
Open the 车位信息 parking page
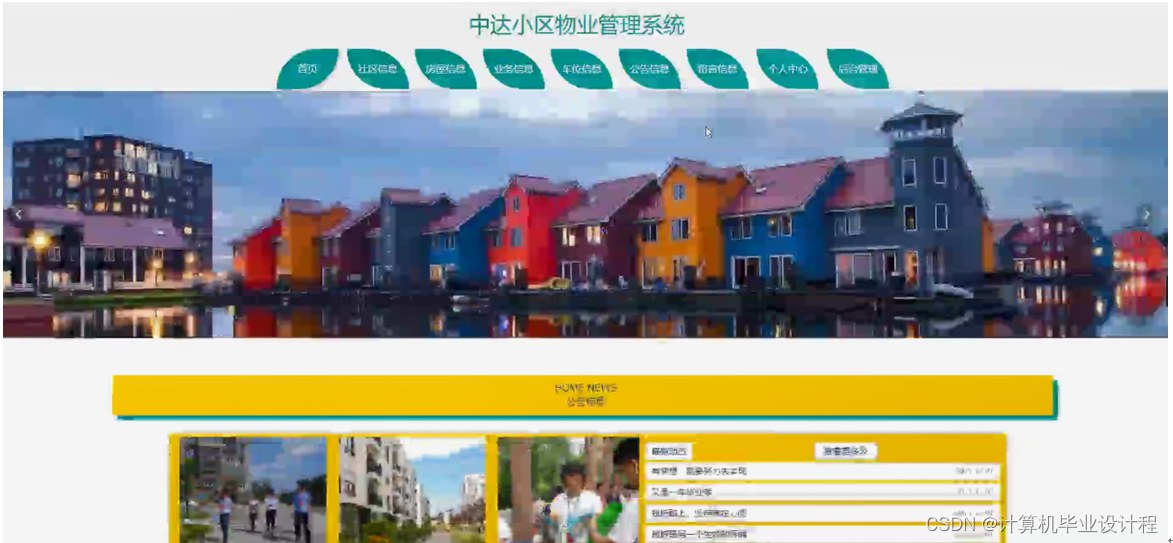click(x=582, y=69)
